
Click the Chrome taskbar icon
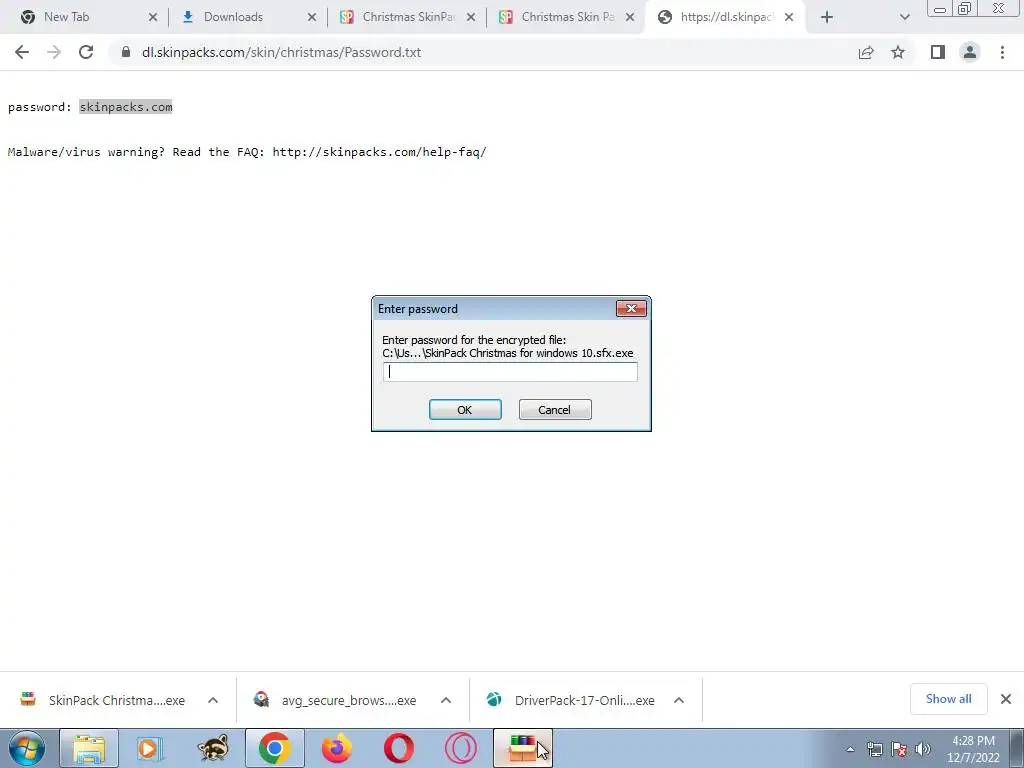[275, 748]
